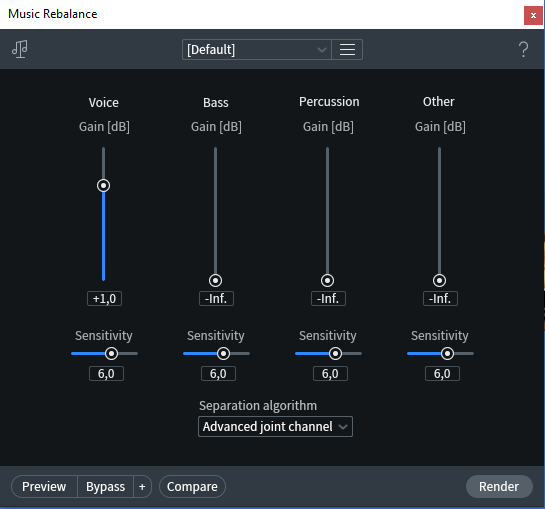Select the Voice sensitivity 6,0 field
The image size is (545, 509).
pyautogui.click(x=106, y=373)
